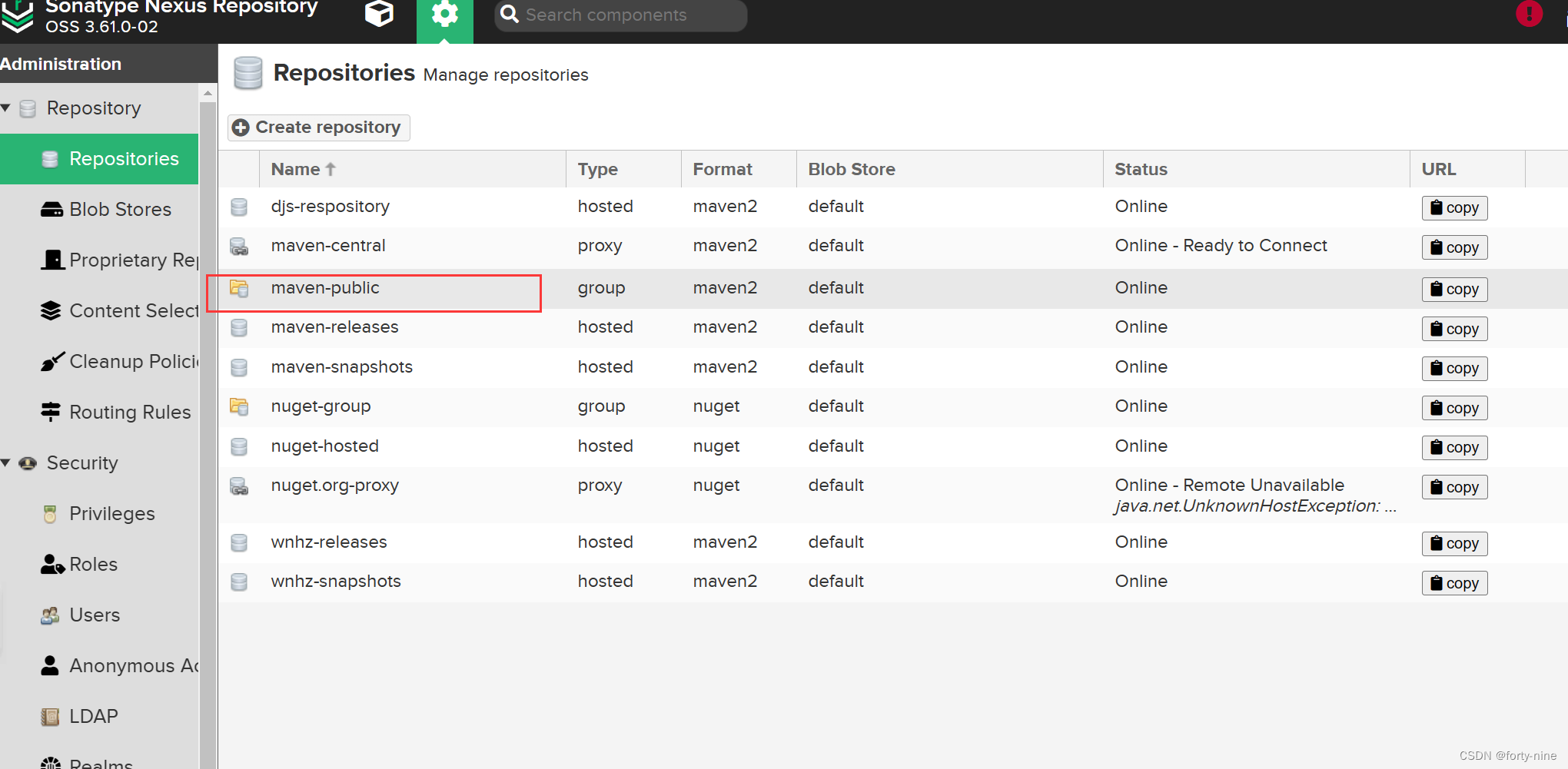
Task: Click the Privileges medal icon
Action: pyautogui.click(x=50, y=514)
